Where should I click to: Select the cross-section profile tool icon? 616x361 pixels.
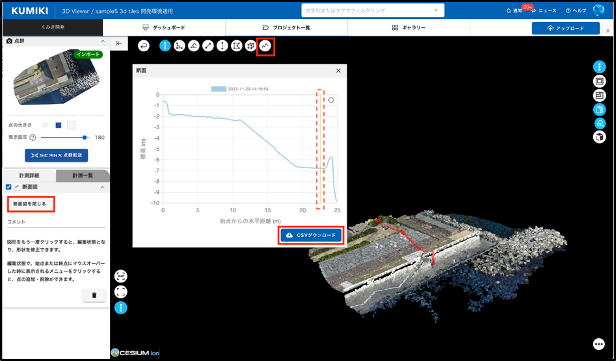[266, 46]
